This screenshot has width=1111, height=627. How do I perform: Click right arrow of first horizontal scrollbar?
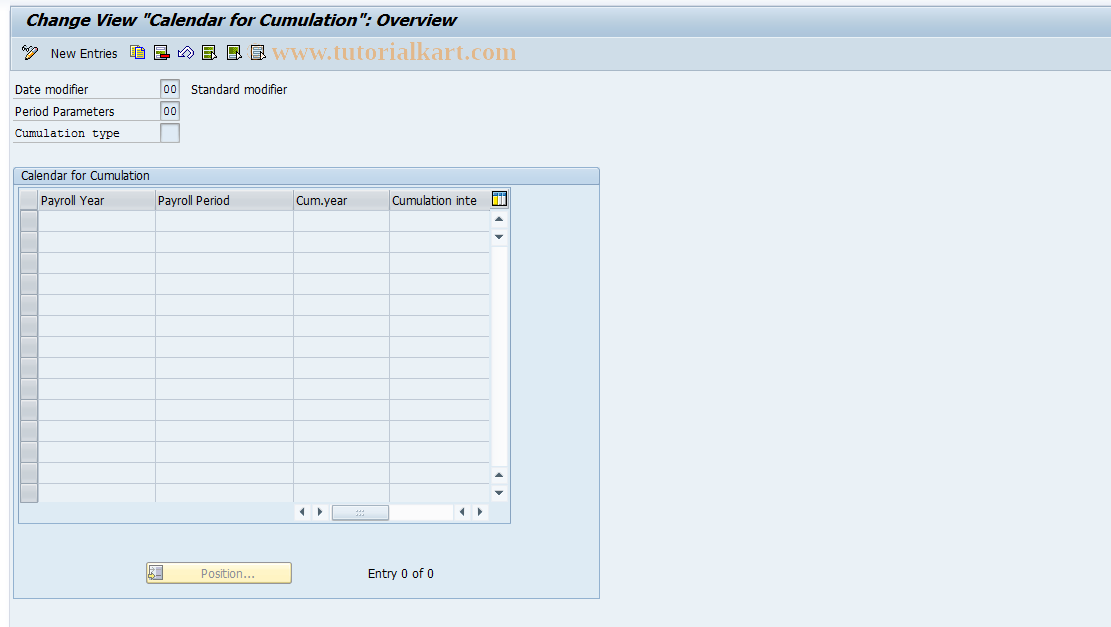click(x=320, y=512)
